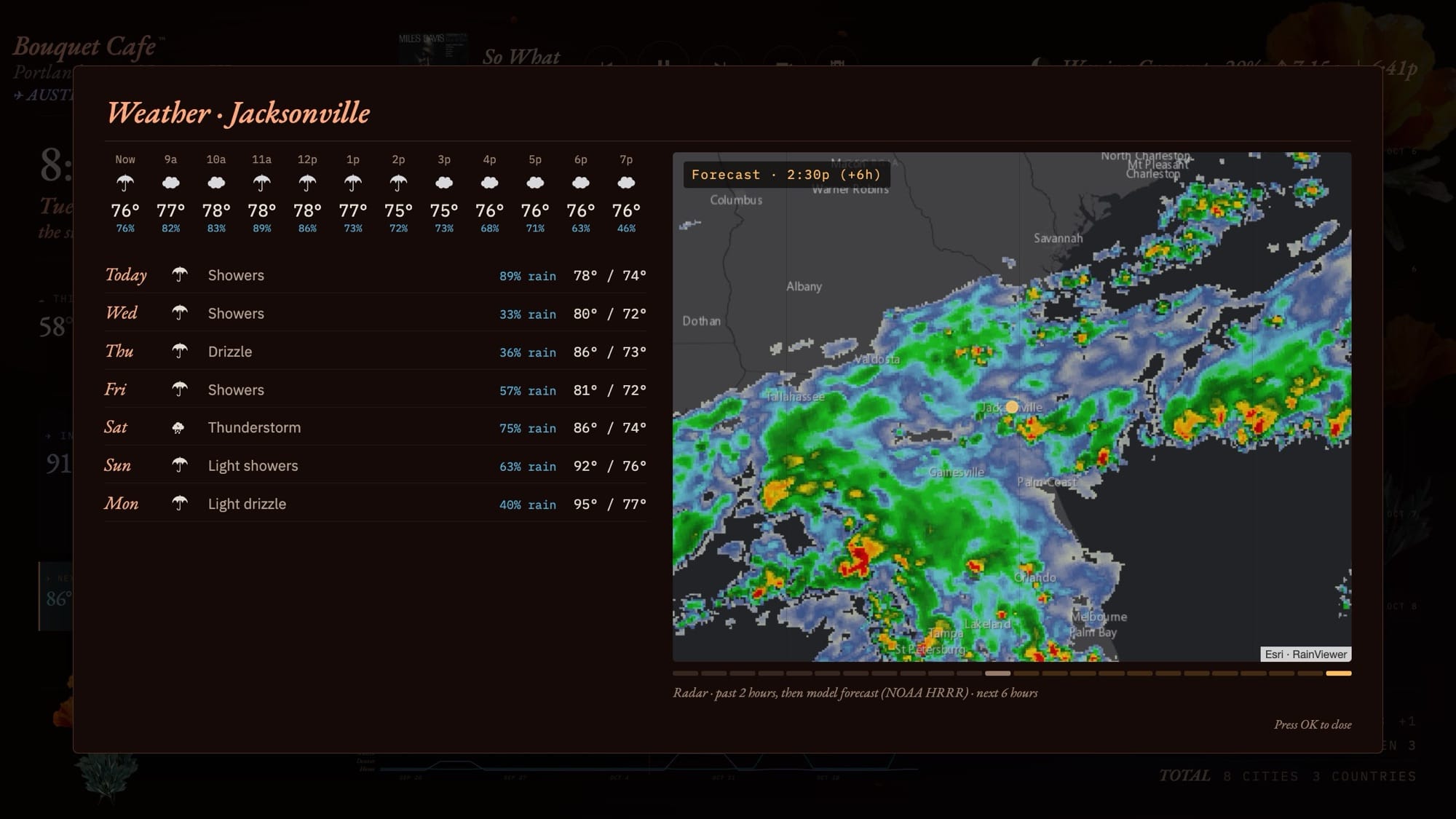
Task: Click the cloud icon for 5p
Action: pyautogui.click(x=535, y=183)
